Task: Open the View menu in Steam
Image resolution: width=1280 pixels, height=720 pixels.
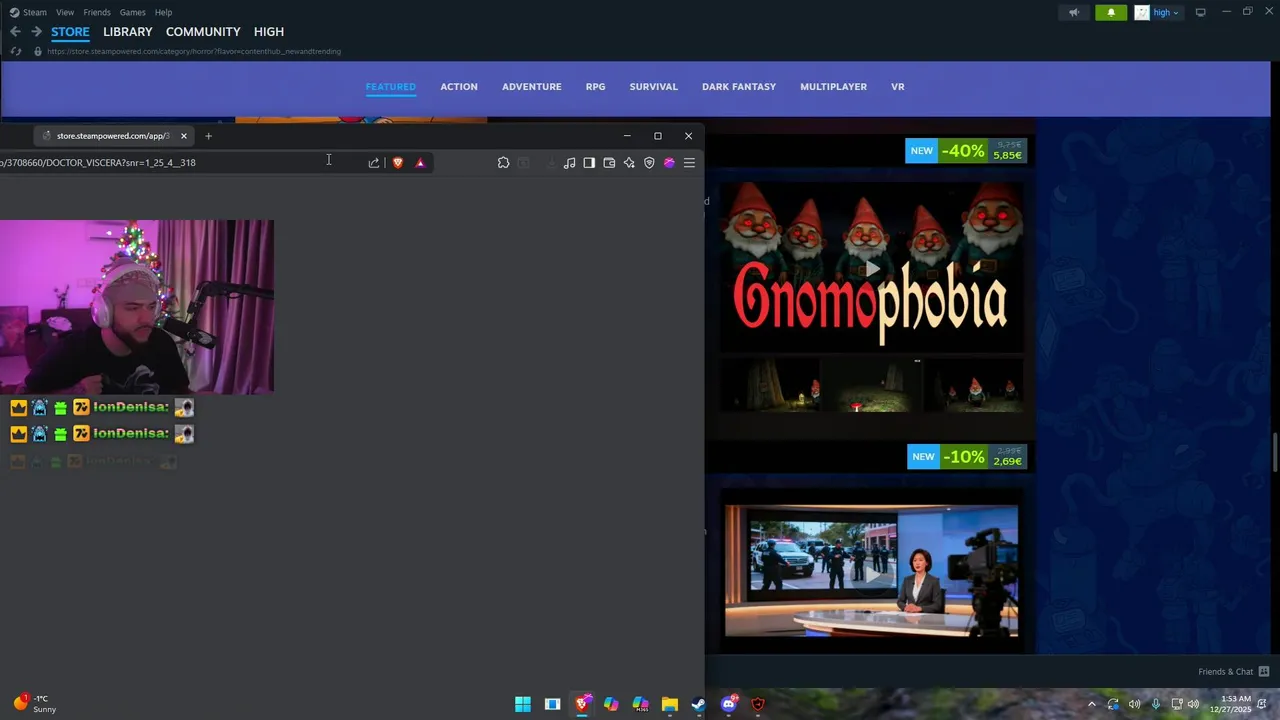Action: pos(65,12)
